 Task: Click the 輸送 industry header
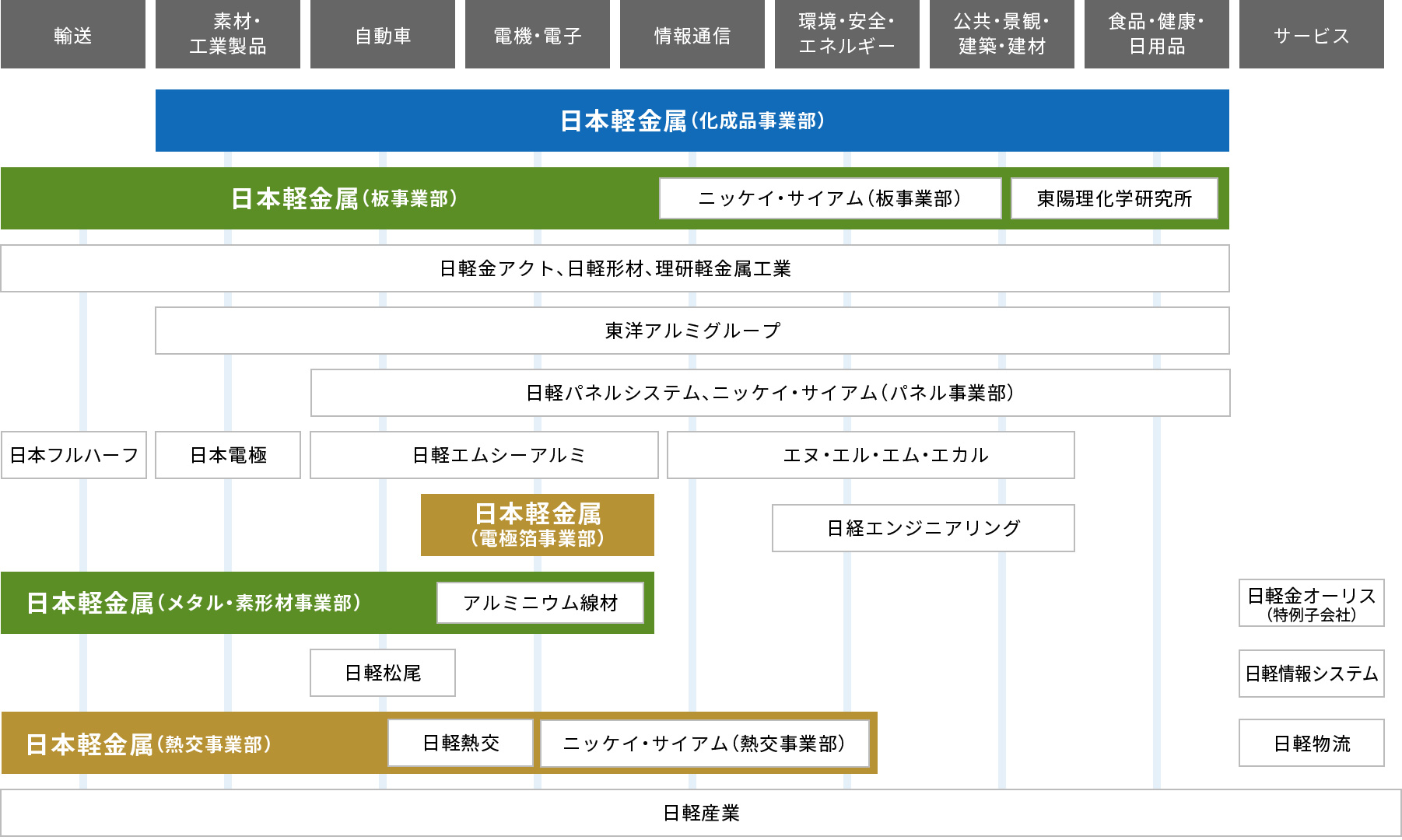coord(73,34)
